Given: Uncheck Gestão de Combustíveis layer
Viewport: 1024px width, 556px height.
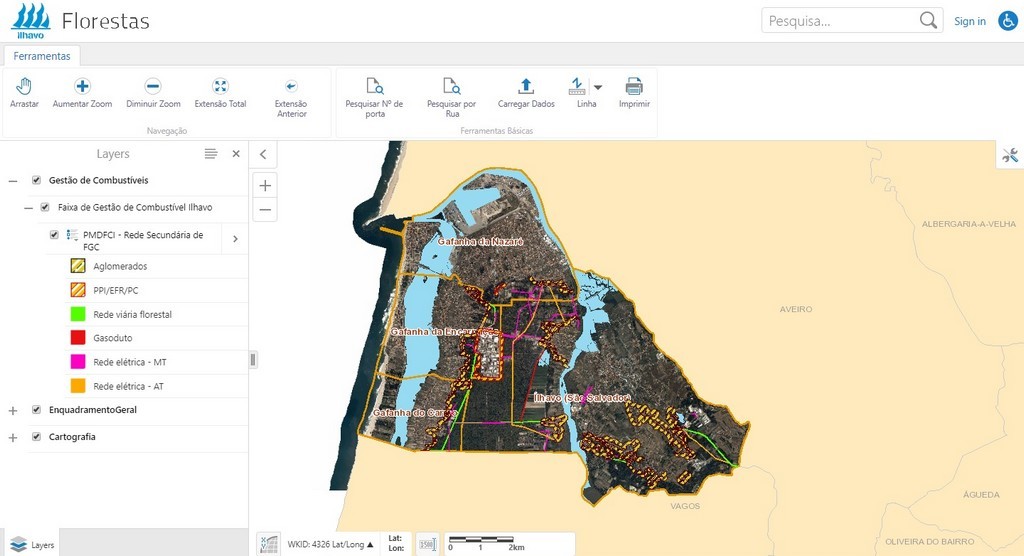Looking at the screenshot, I should click(37, 180).
